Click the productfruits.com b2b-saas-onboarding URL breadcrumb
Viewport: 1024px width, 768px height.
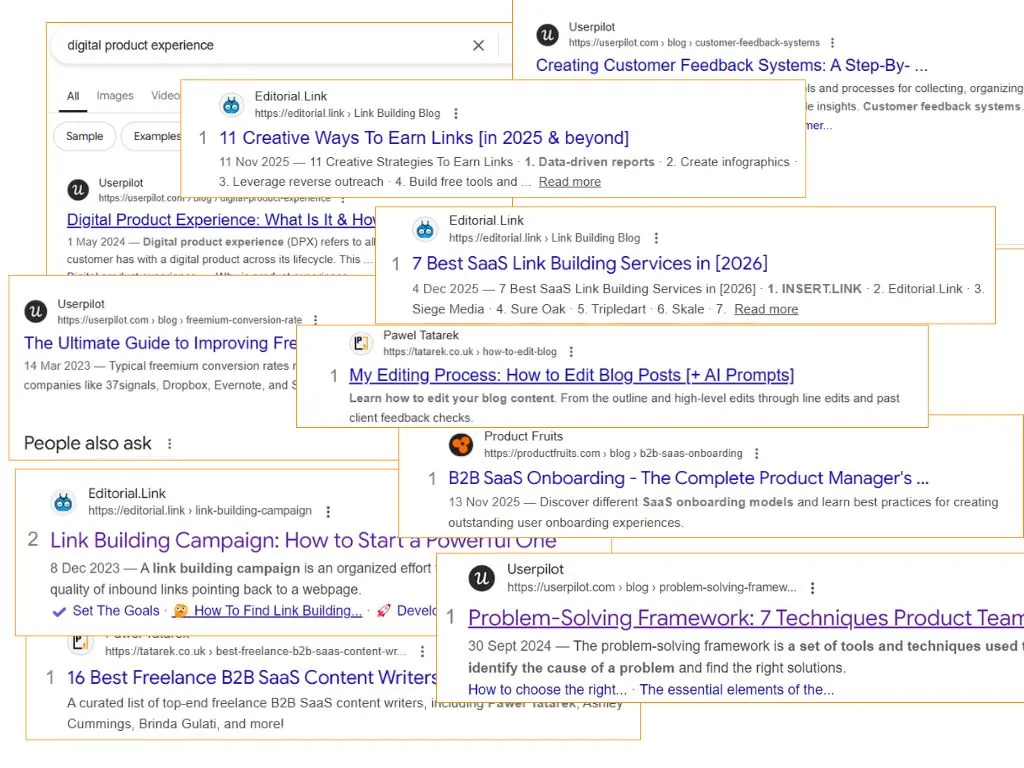pos(613,453)
